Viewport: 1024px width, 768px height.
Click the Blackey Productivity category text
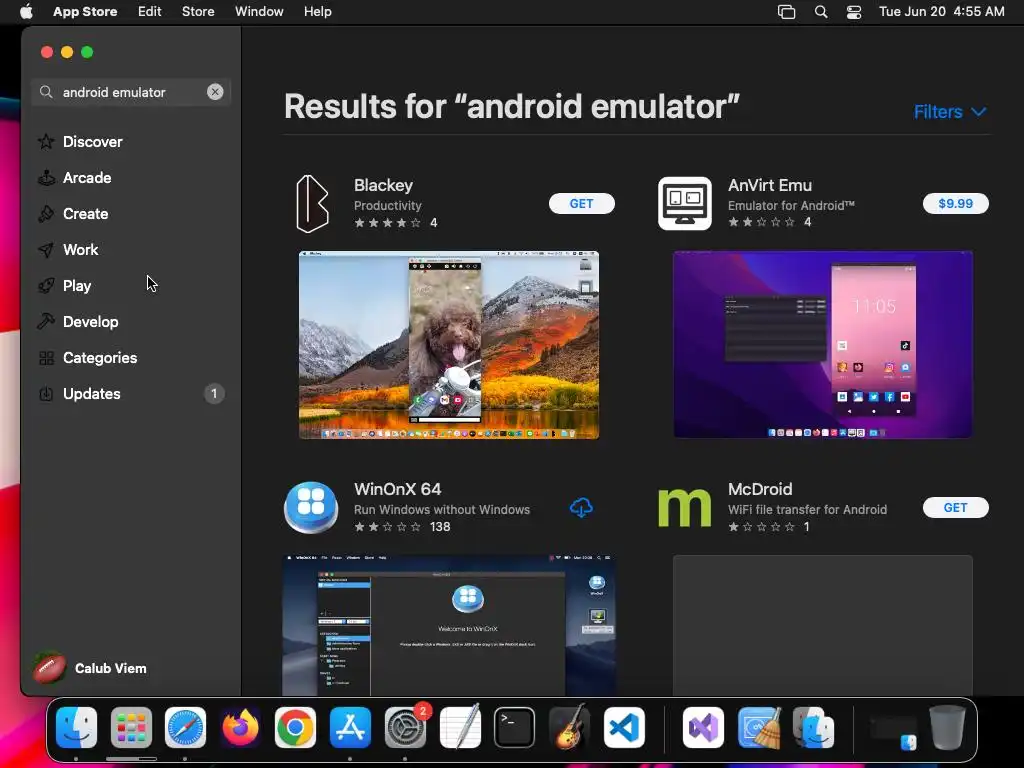tap(388, 206)
